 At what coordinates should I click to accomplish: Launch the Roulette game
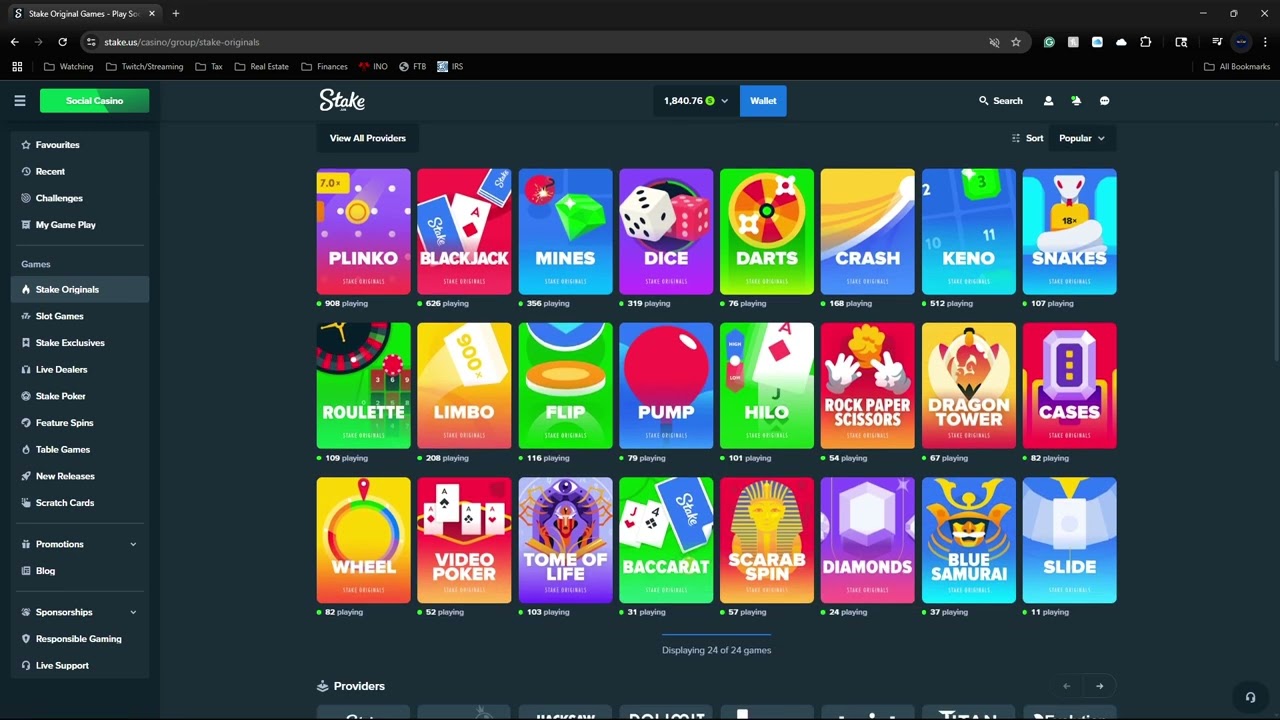pos(363,386)
